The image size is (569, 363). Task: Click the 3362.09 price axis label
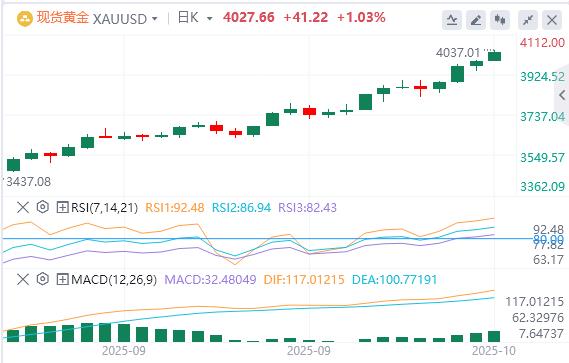(x=543, y=187)
